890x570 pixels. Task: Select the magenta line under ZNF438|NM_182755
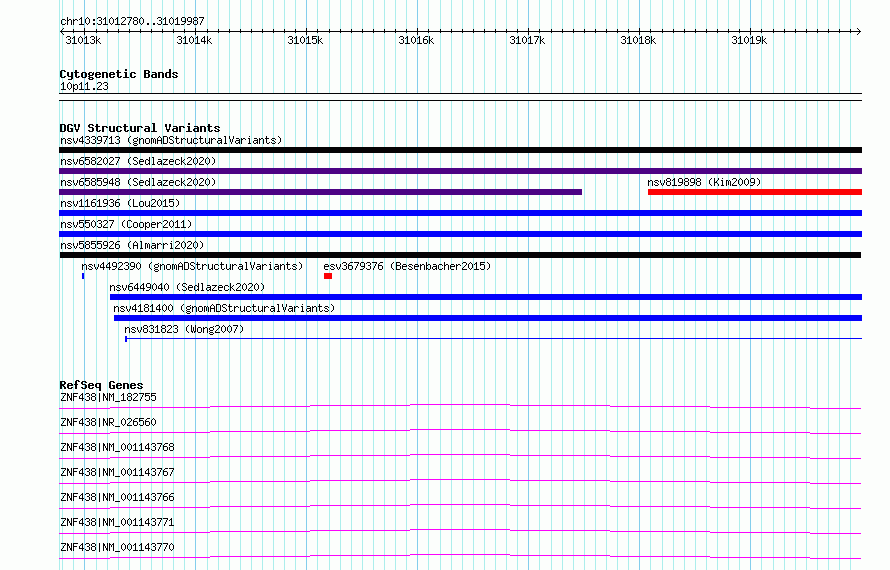460,406
